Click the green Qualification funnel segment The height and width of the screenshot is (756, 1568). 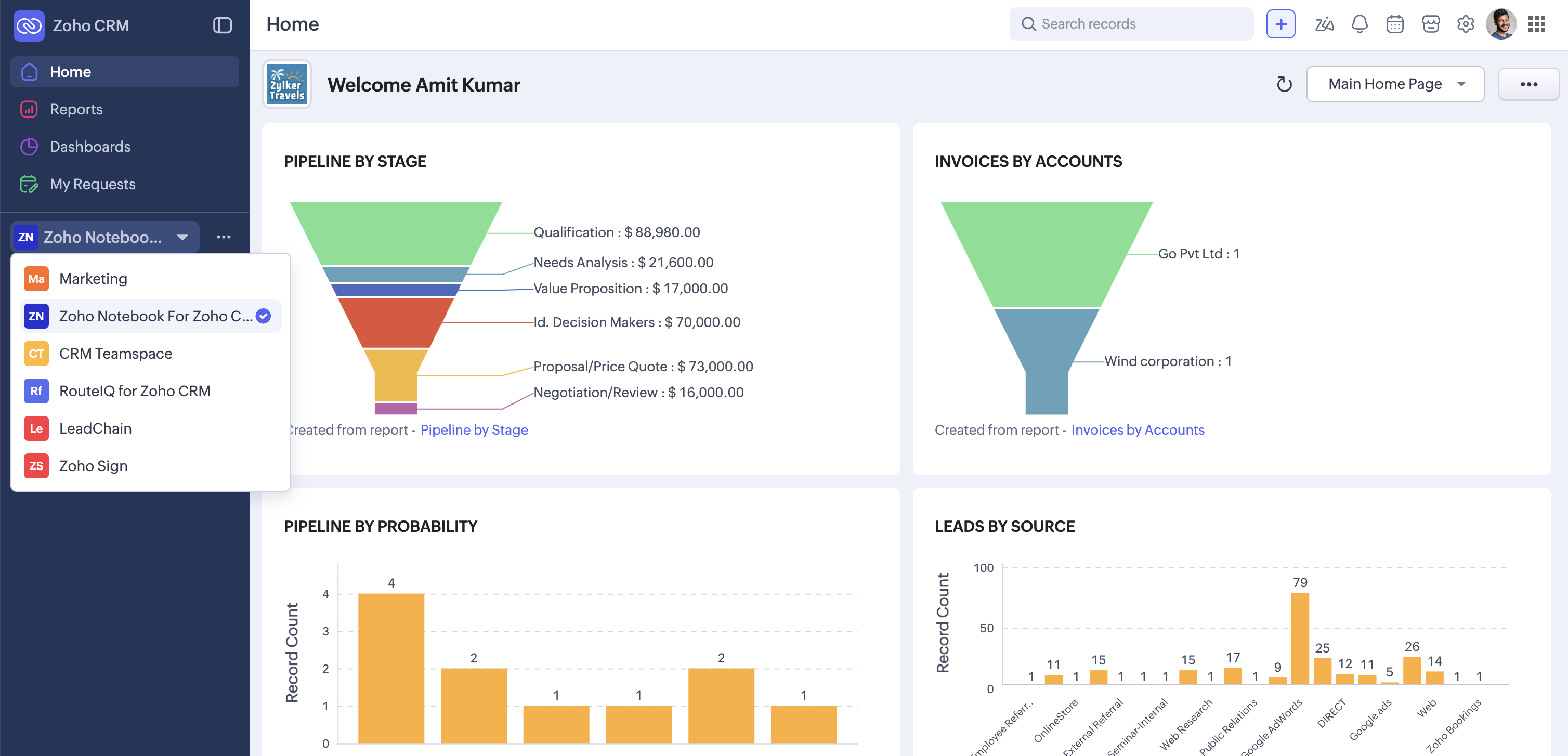396,233
